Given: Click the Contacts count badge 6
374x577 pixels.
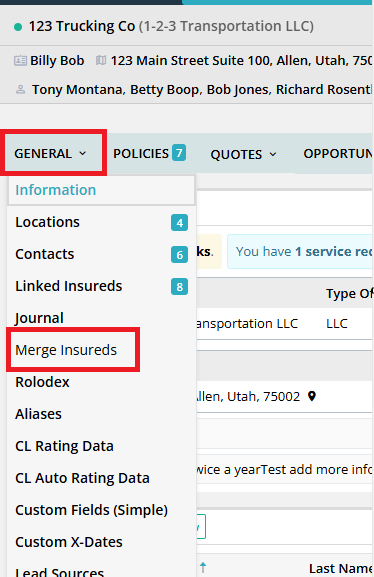Looking at the screenshot, I should 179,255.
